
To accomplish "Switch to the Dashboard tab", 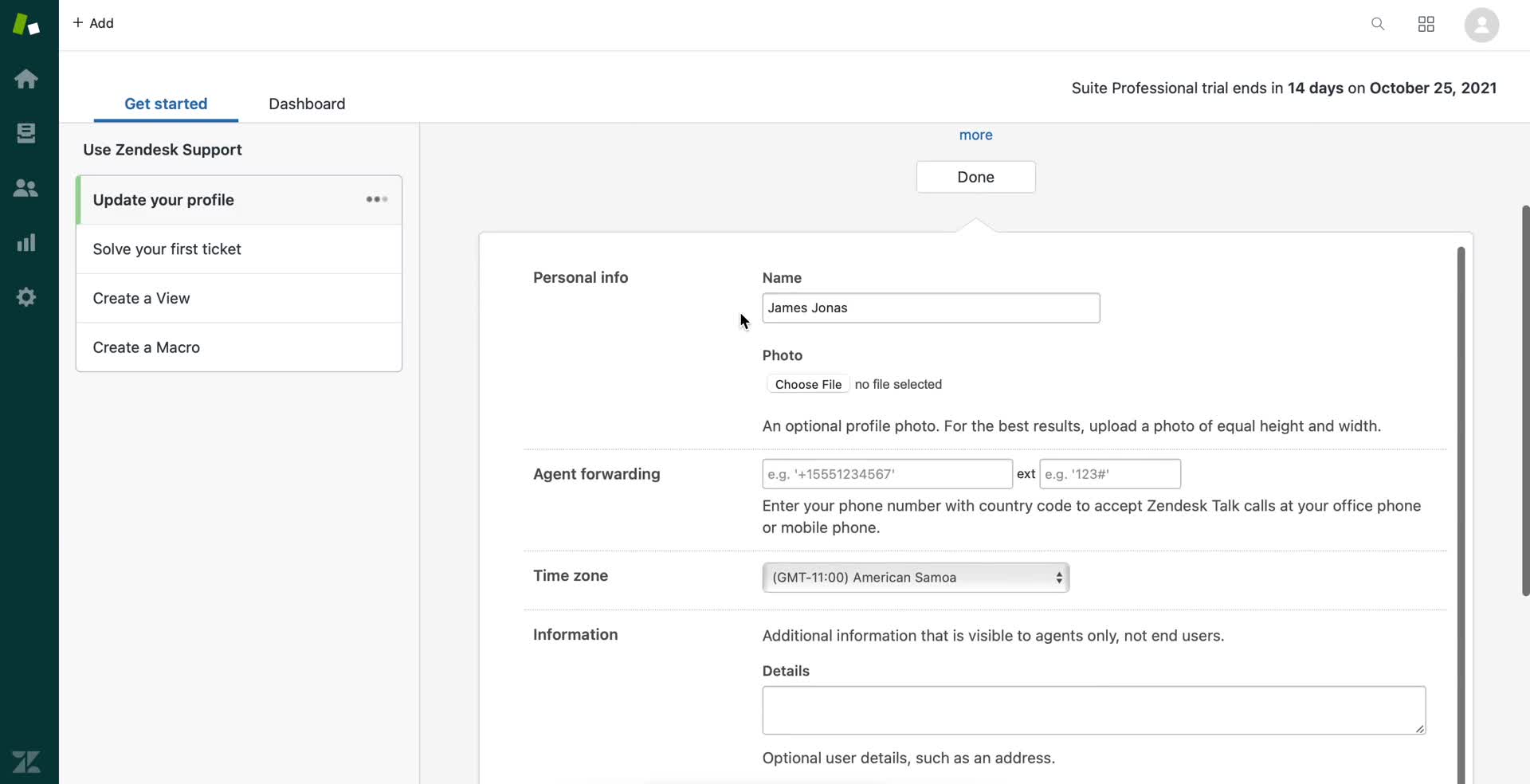I will (x=307, y=104).
